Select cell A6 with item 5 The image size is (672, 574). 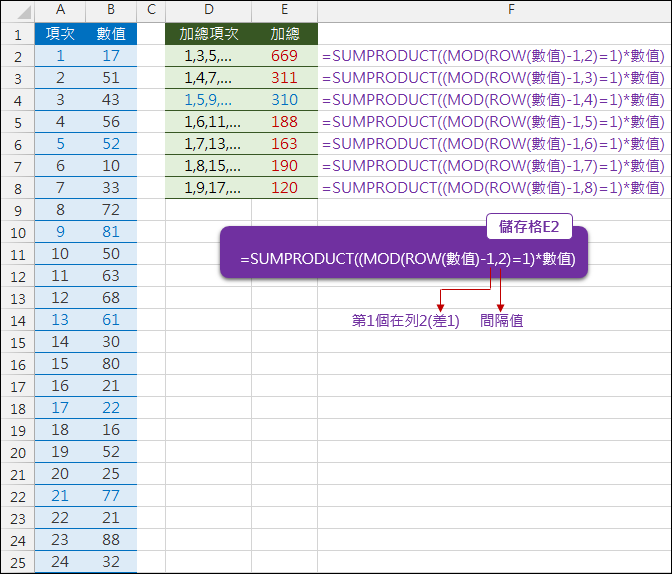(x=60, y=144)
